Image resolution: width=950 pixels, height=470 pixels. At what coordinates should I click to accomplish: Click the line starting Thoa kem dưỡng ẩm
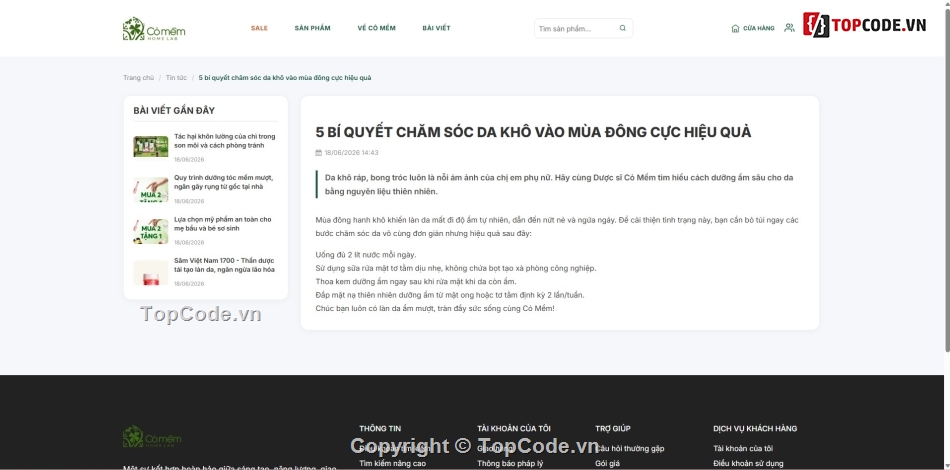(416, 282)
